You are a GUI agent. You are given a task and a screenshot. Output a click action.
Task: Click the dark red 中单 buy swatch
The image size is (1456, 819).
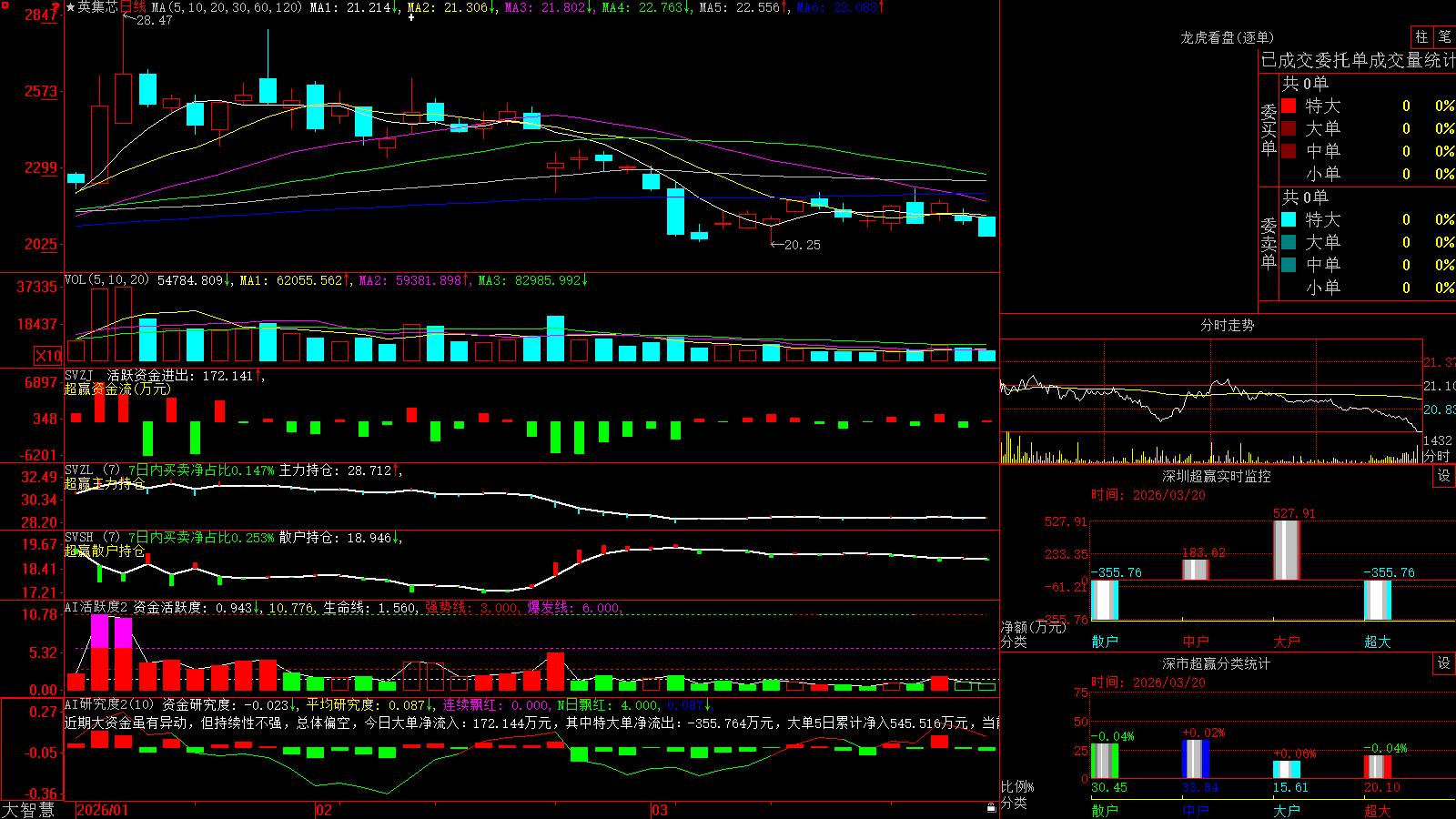[x=1289, y=151]
